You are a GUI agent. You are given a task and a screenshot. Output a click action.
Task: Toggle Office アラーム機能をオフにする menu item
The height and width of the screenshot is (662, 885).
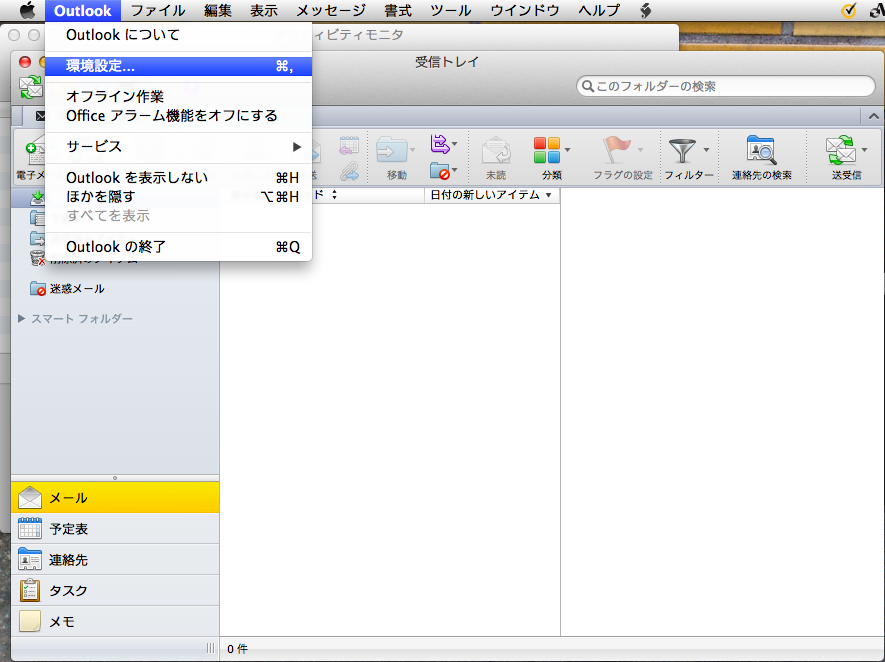point(171,116)
